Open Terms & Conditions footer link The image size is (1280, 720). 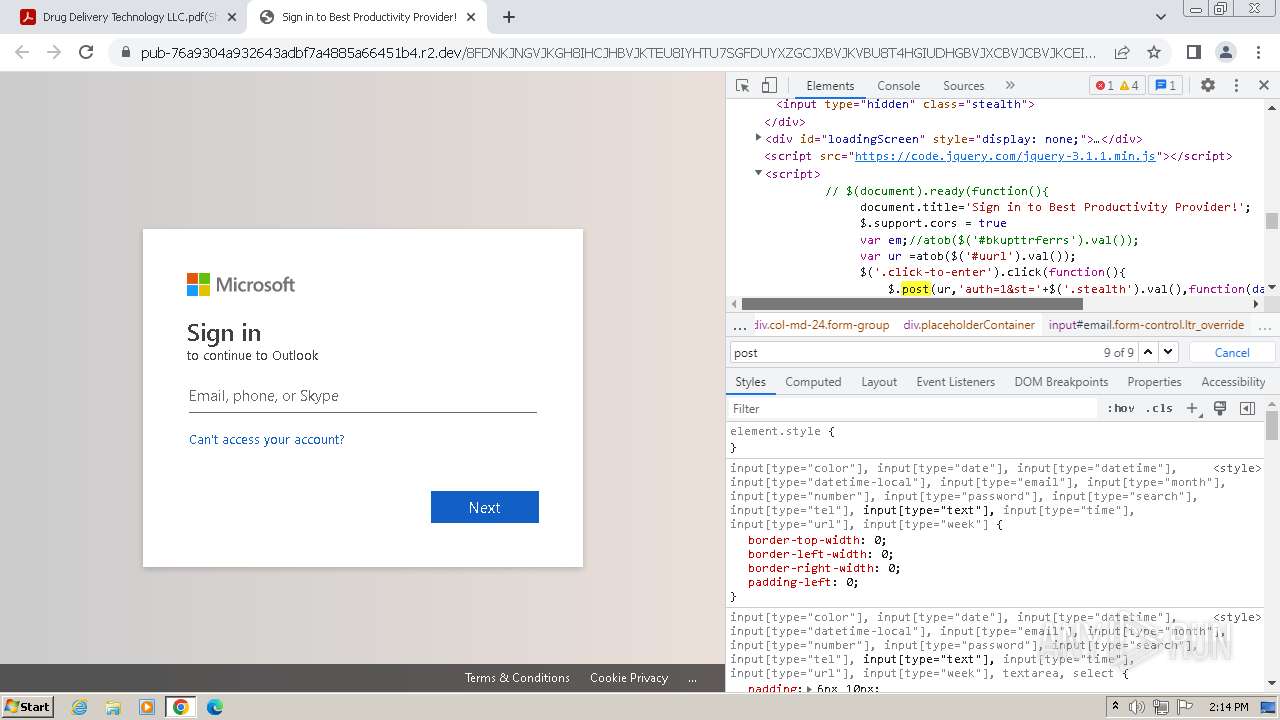(517, 677)
